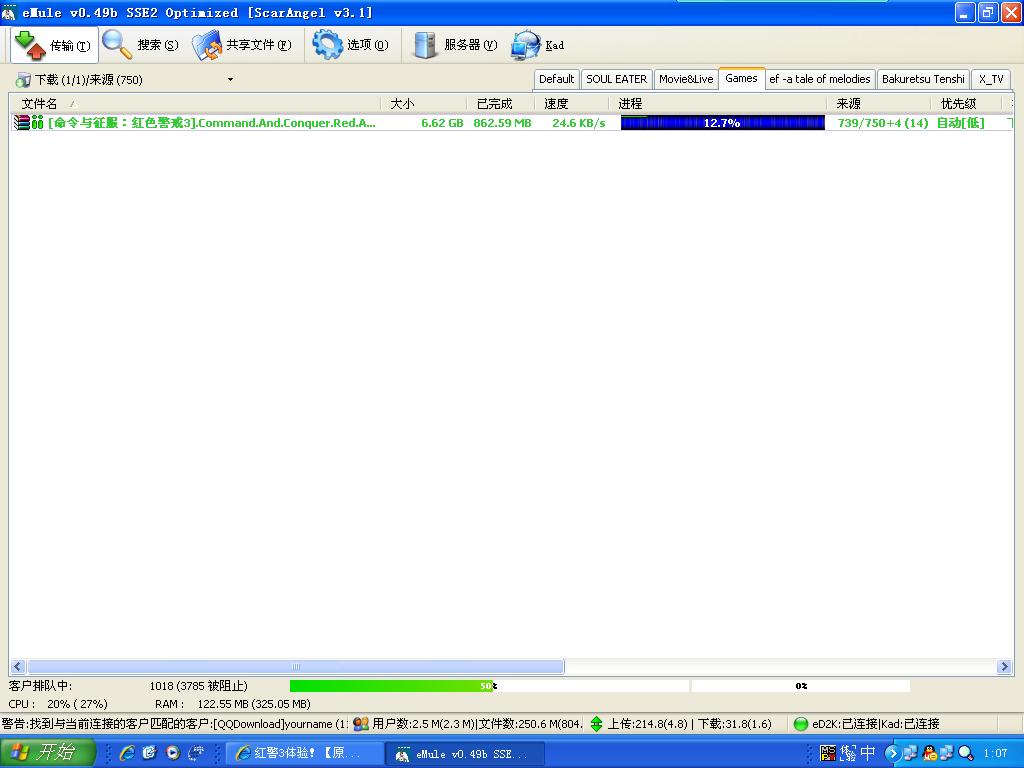Open the ef -a tale of melodies tab
Viewport: 1024px width, 768px height.
coord(820,79)
